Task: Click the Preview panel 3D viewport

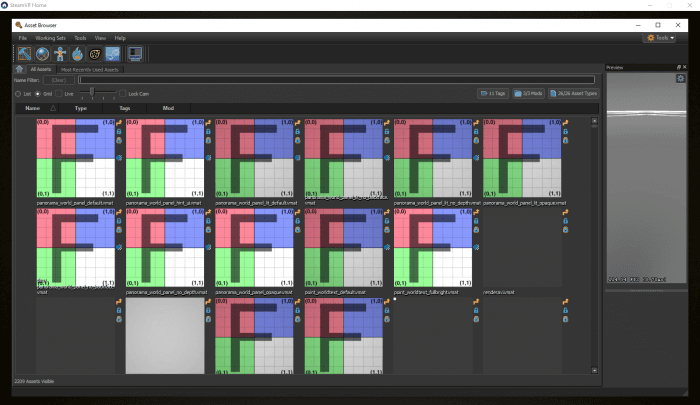Action: pos(646,178)
